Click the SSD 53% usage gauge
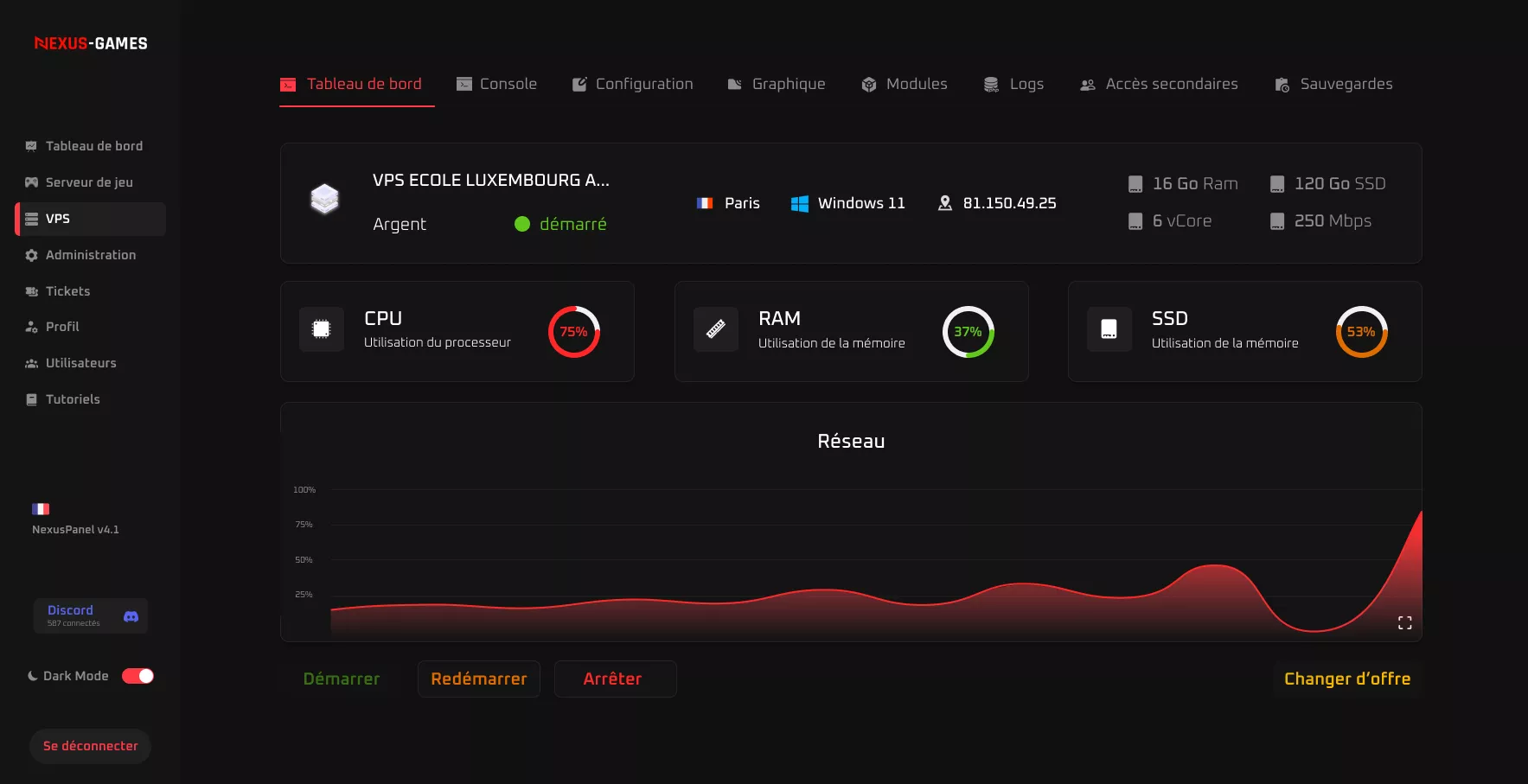This screenshot has height=784, width=1528. click(x=1362, y=332)
